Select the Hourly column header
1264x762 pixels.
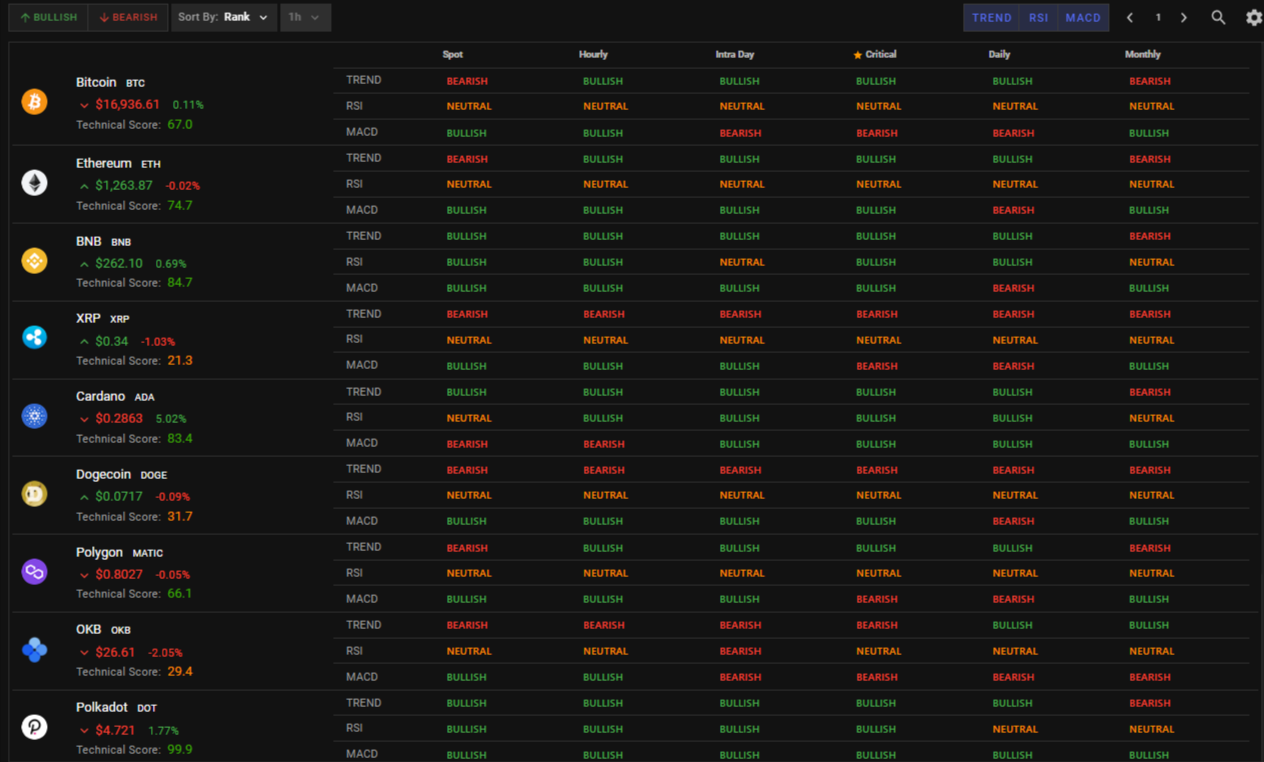[593, 55]
